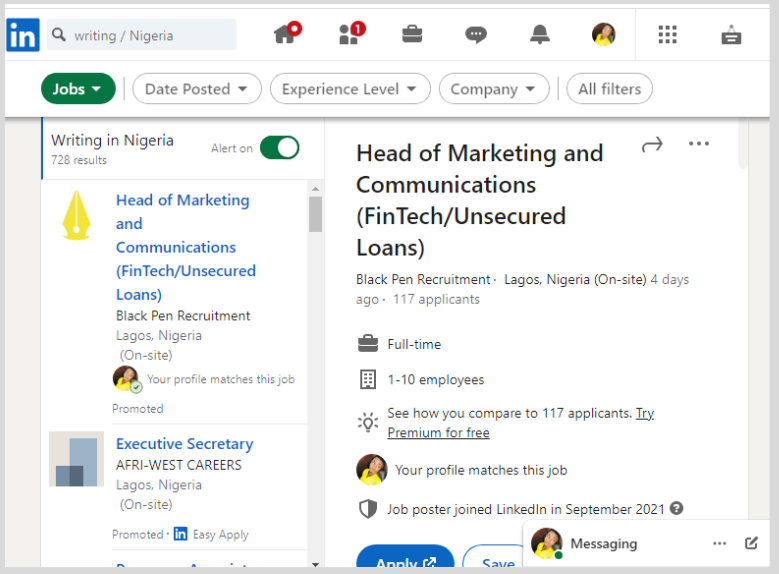The height and width of the screenshot is (574, 779).
Task: Click the job list scroll down arrow
Action: pos(315,564)
